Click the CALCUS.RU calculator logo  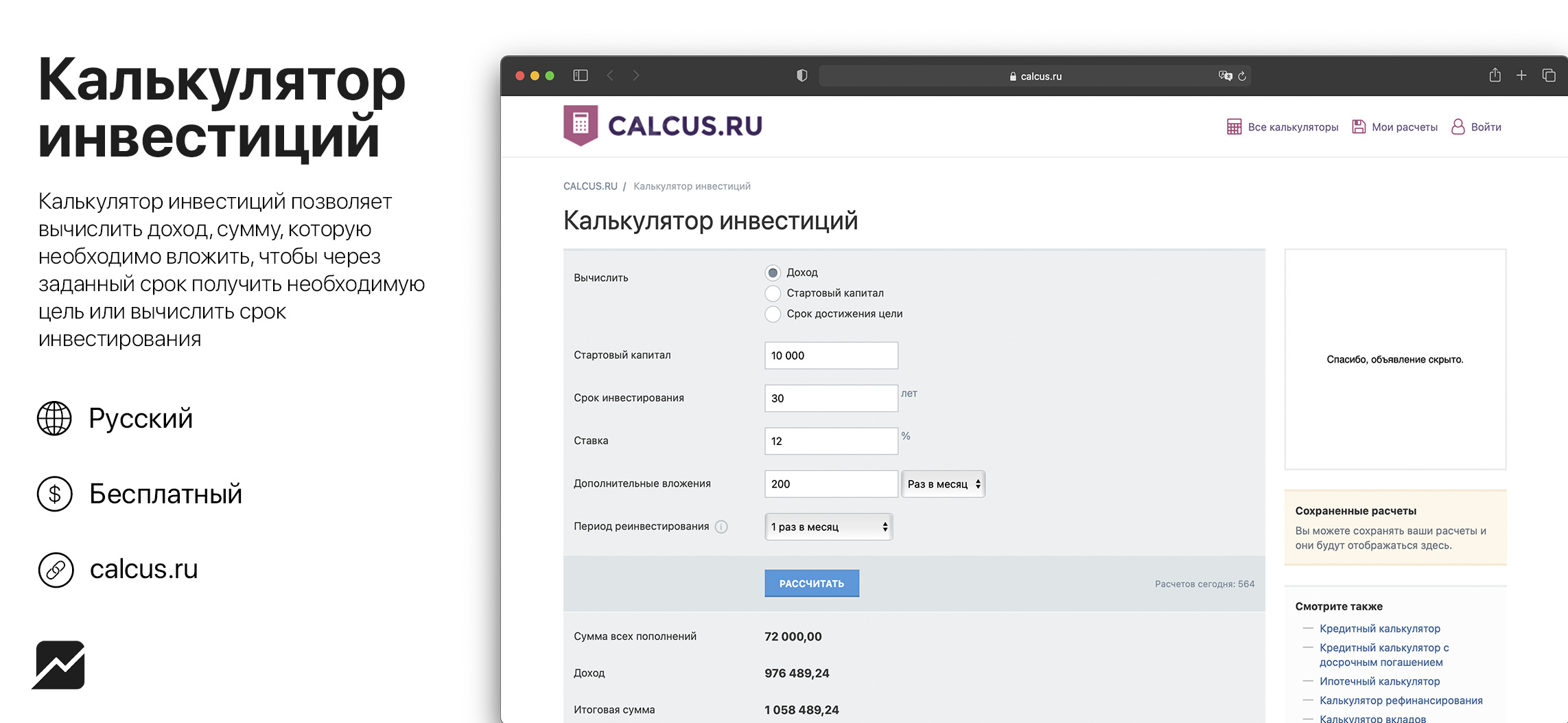point(663,126)
